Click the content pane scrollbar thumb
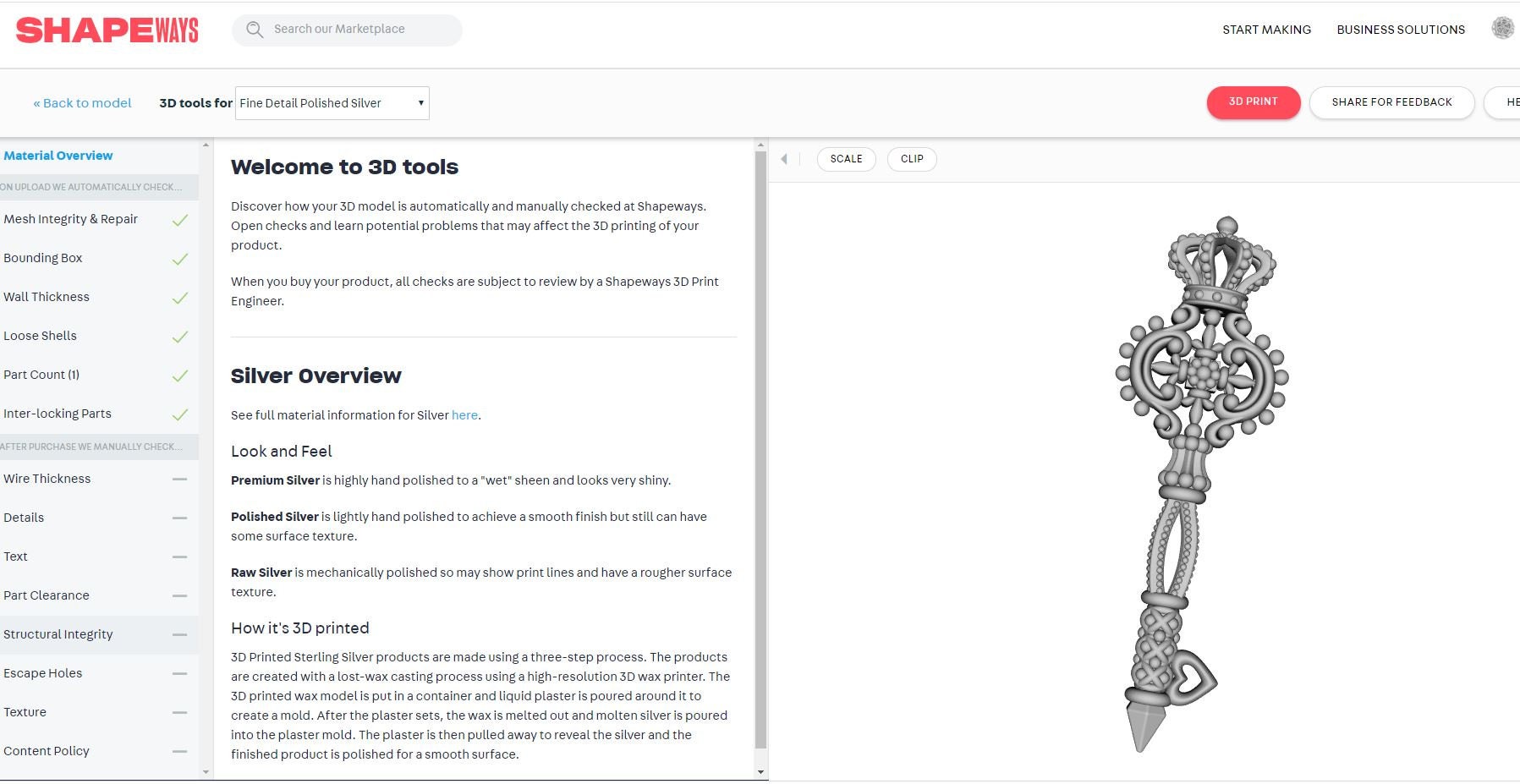The image size is (1520, 784). pos(760,450)
